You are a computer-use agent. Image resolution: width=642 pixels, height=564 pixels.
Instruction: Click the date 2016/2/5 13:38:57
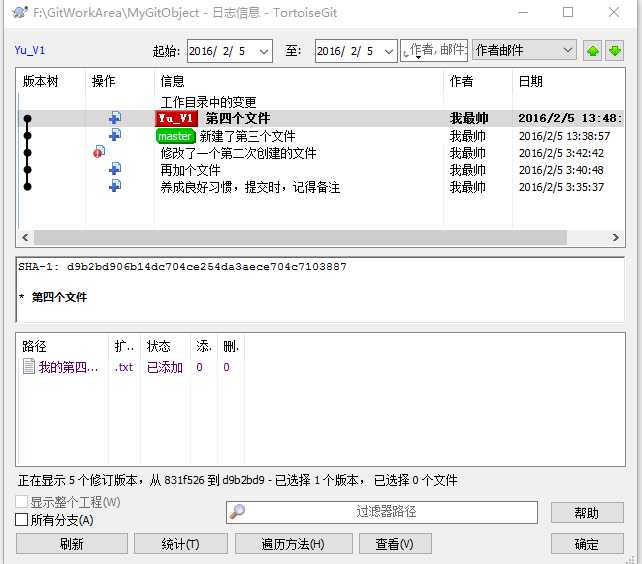click(564, 136)
